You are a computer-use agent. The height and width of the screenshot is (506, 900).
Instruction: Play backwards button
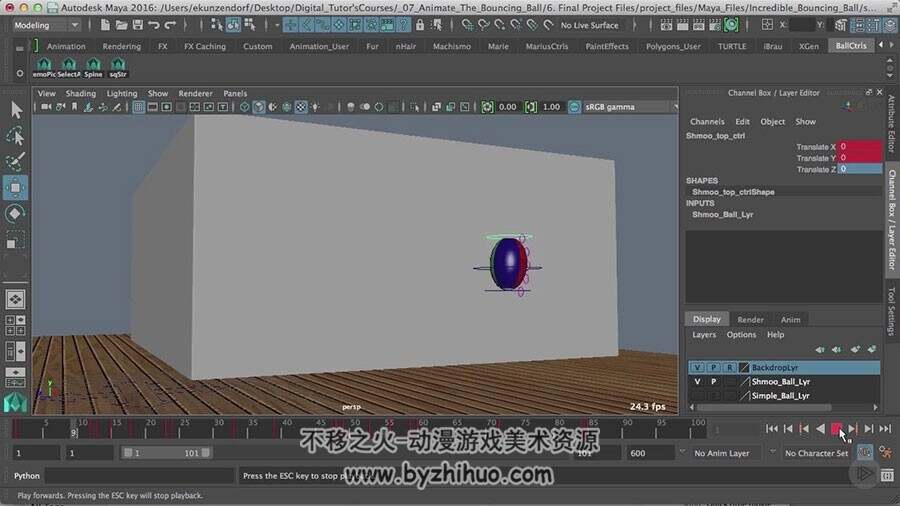[x=820, y=429]
